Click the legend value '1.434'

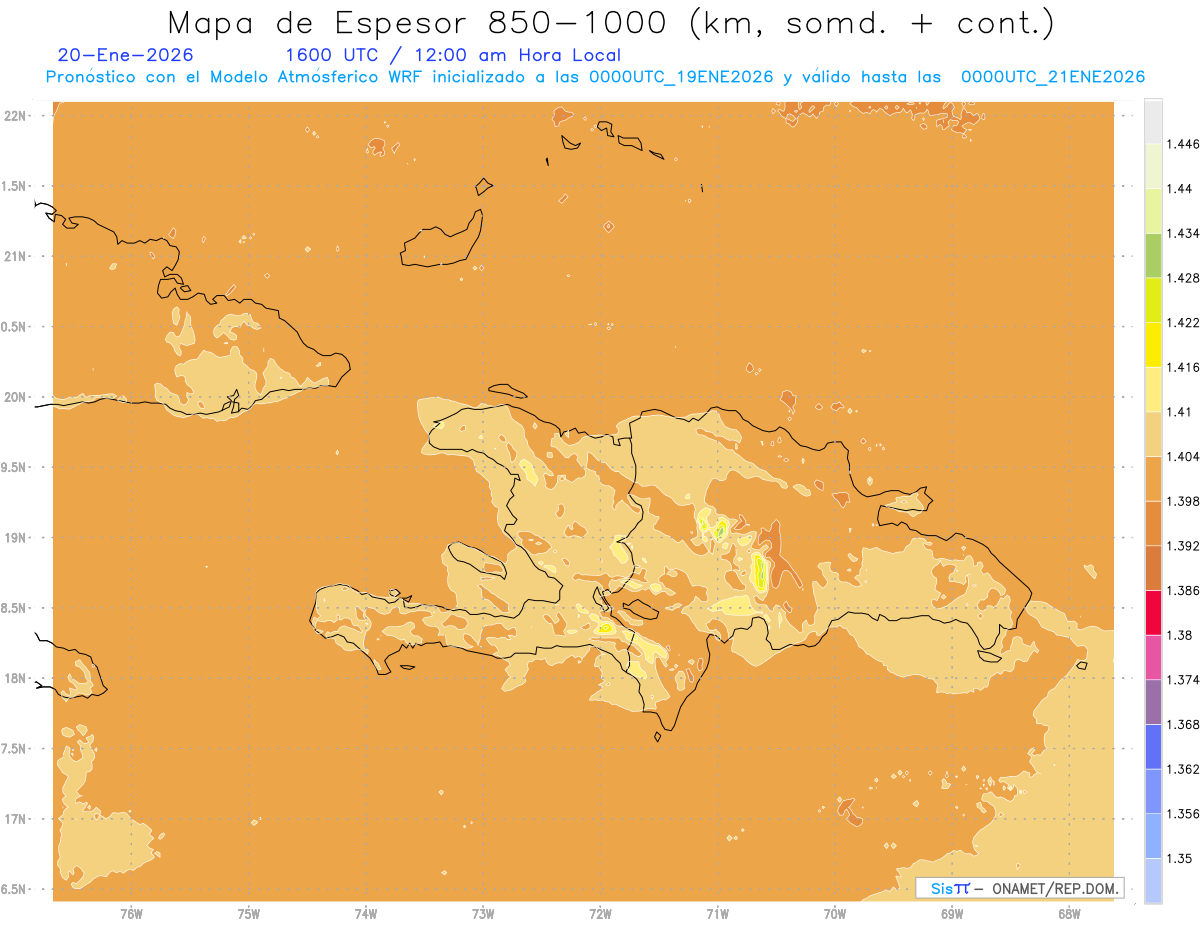(x=1183, y=233)
